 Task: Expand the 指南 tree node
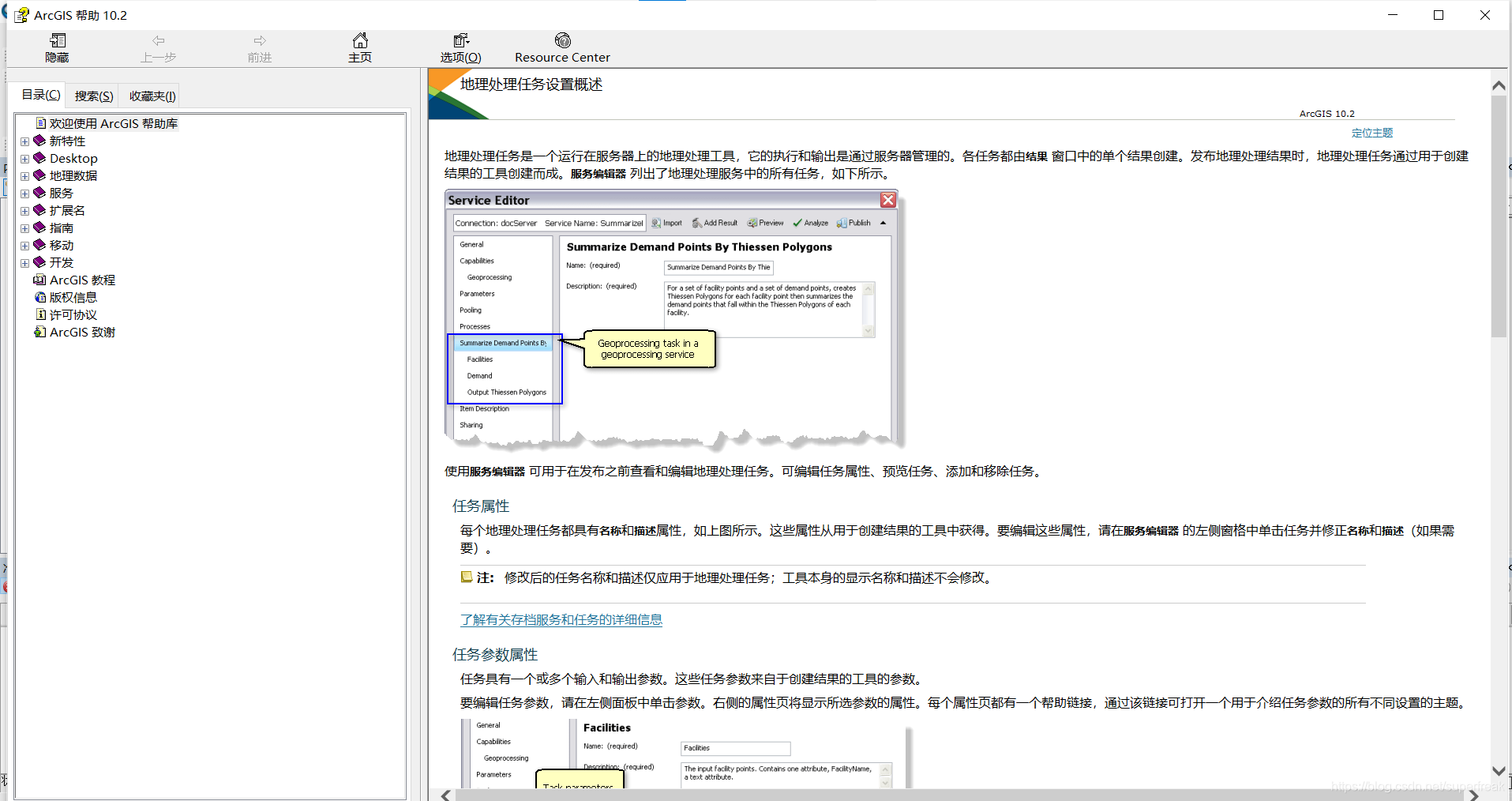24,228
